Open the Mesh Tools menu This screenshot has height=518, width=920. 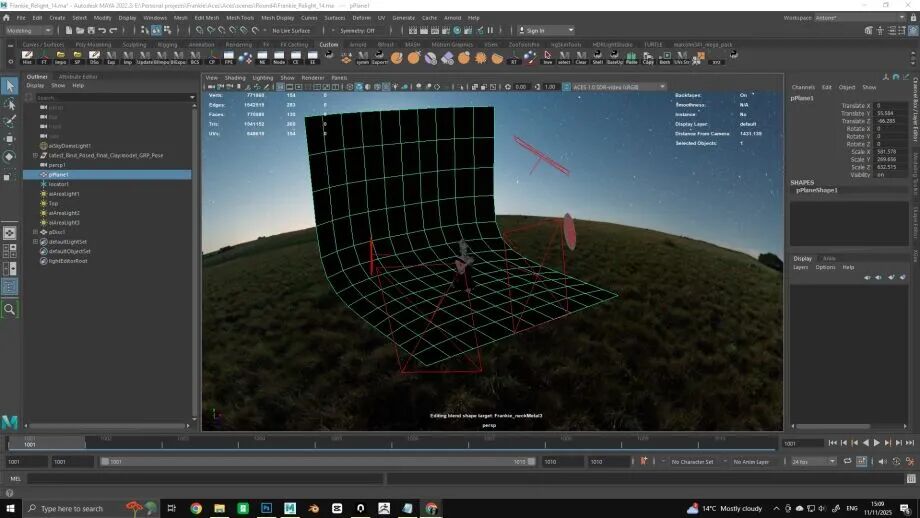[240, 17]
